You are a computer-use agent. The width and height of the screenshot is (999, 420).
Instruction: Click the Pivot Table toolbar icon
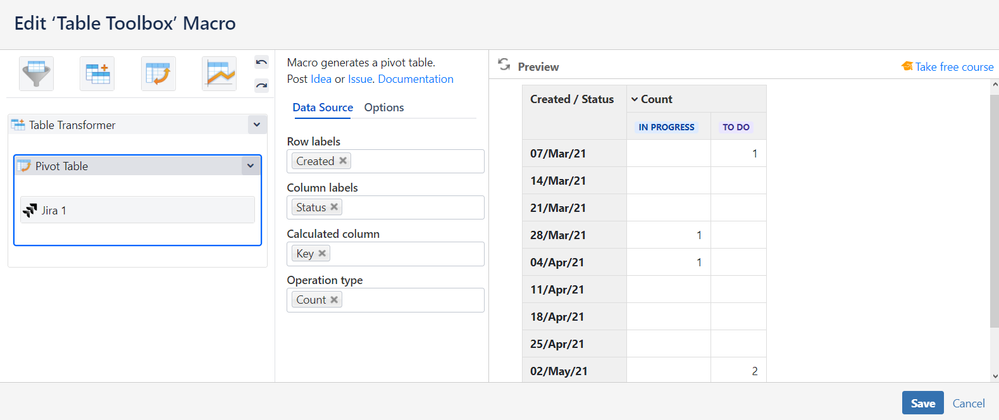click(x=158, y=74)
